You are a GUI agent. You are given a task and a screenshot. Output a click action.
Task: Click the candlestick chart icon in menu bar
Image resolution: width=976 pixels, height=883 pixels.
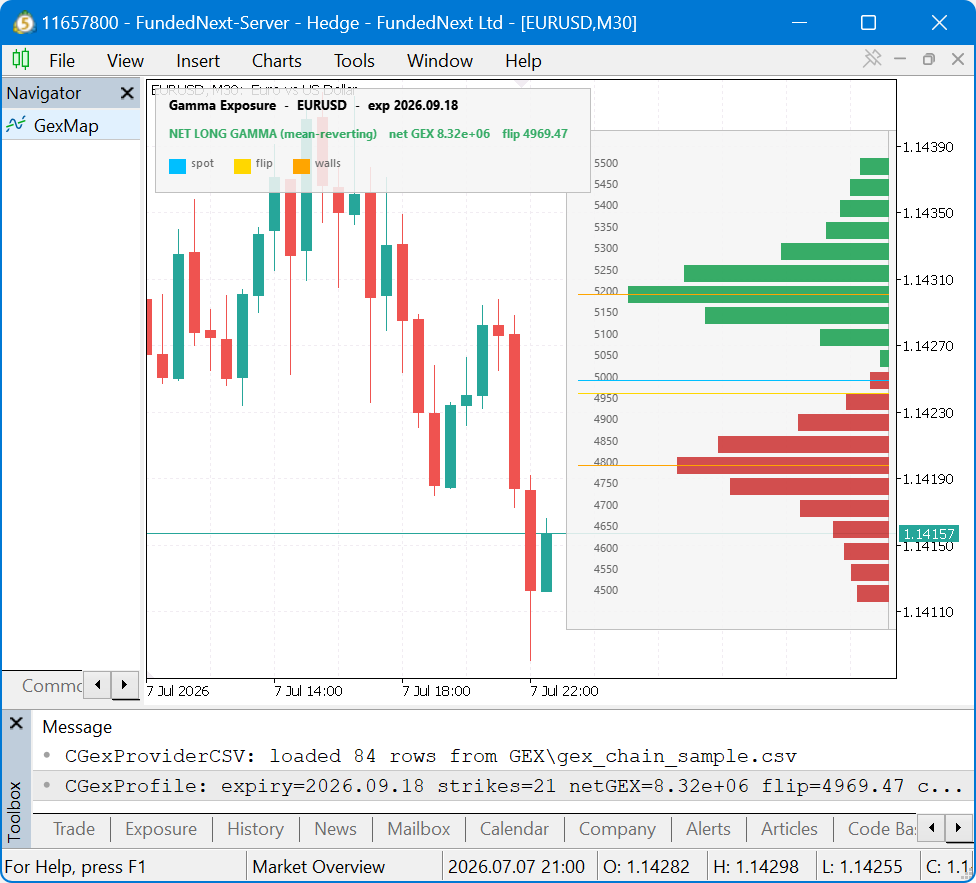pyautogui.click(x=21, y=60)
